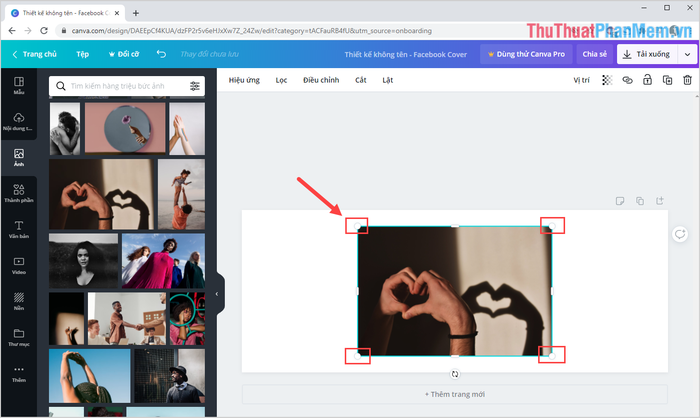Click Thêm trang mới add page button
The height and width of the screenshot is (418, 700).
(455, 394)
